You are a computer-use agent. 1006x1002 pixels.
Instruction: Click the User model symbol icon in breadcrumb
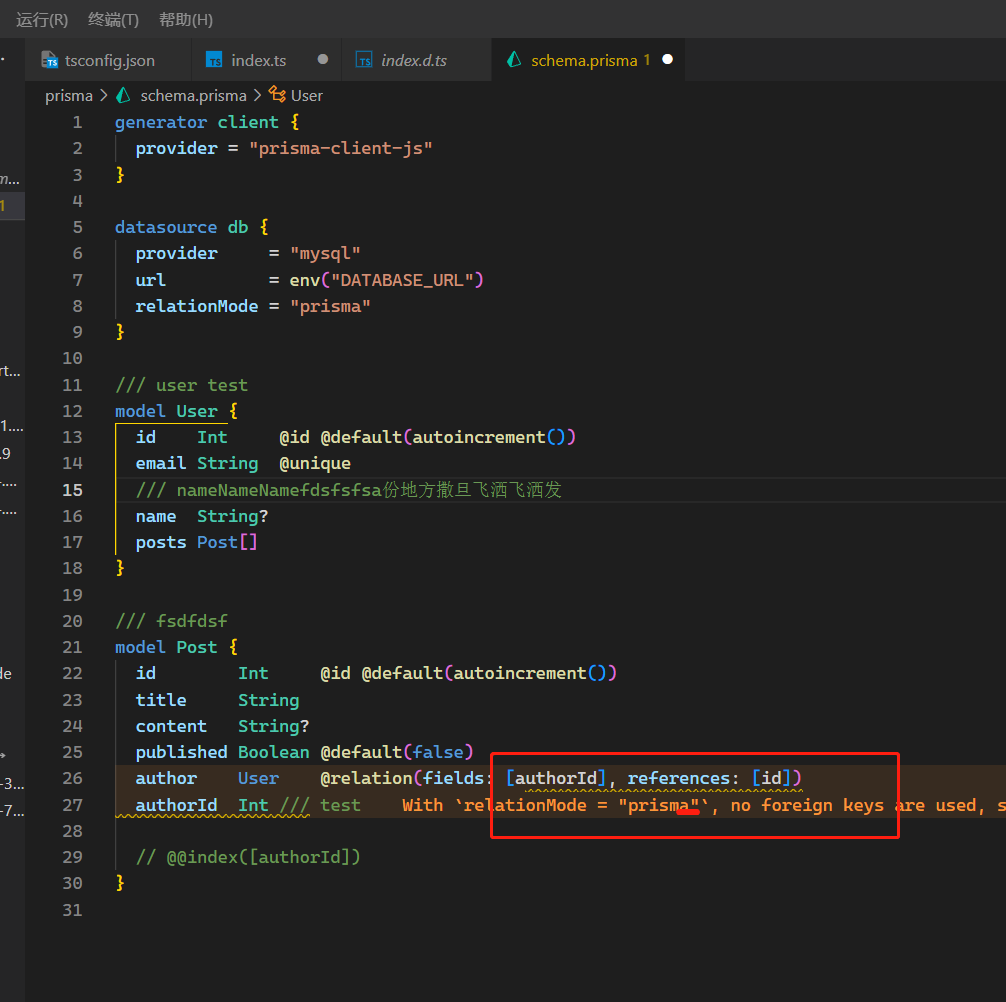pyautogui.click(x=277, y=95)
